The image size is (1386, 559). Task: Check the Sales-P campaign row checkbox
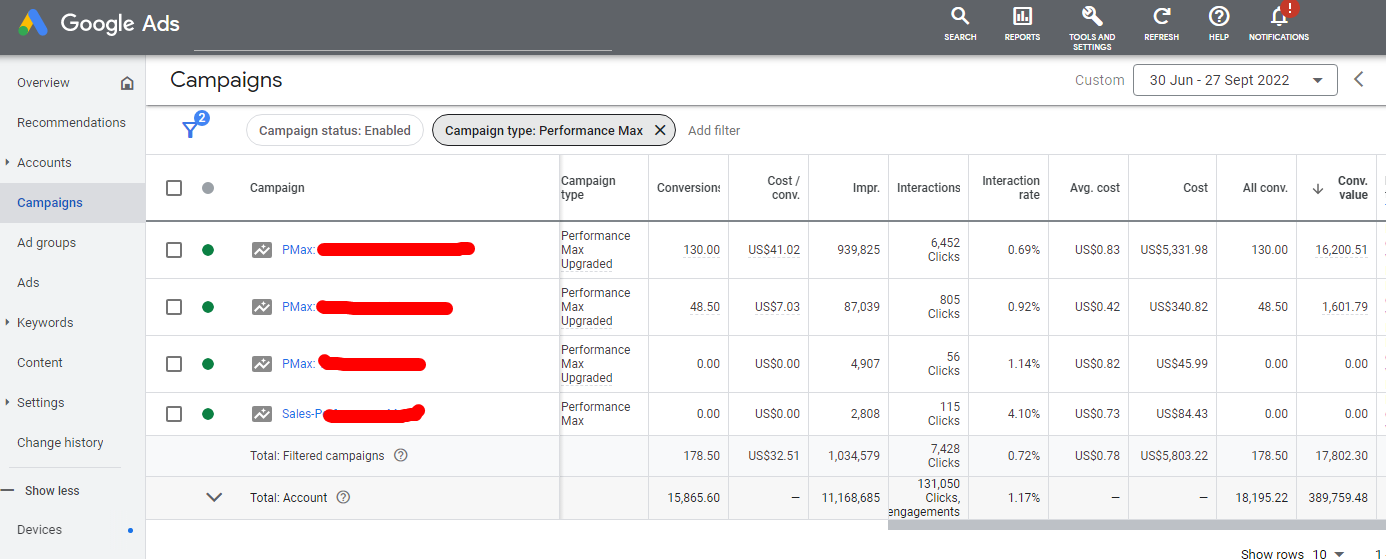tap(174, 414)
